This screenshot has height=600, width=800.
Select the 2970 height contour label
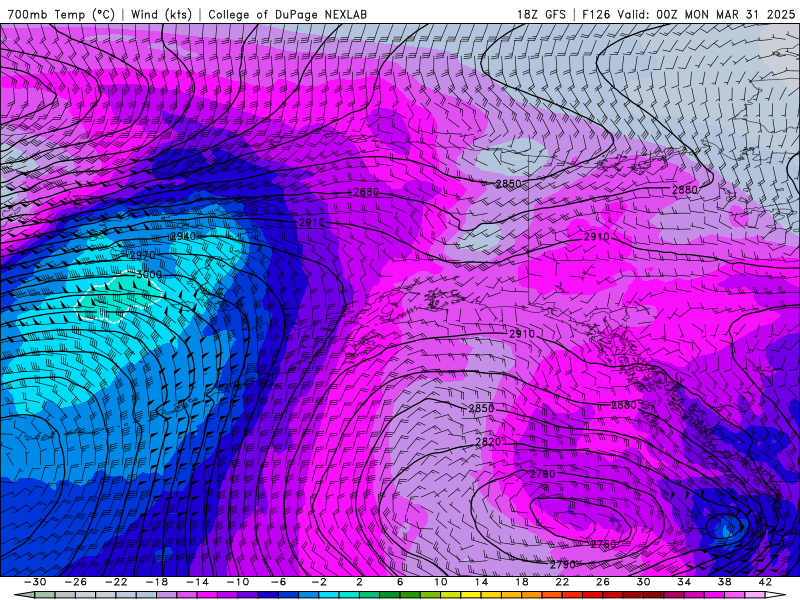142,255
